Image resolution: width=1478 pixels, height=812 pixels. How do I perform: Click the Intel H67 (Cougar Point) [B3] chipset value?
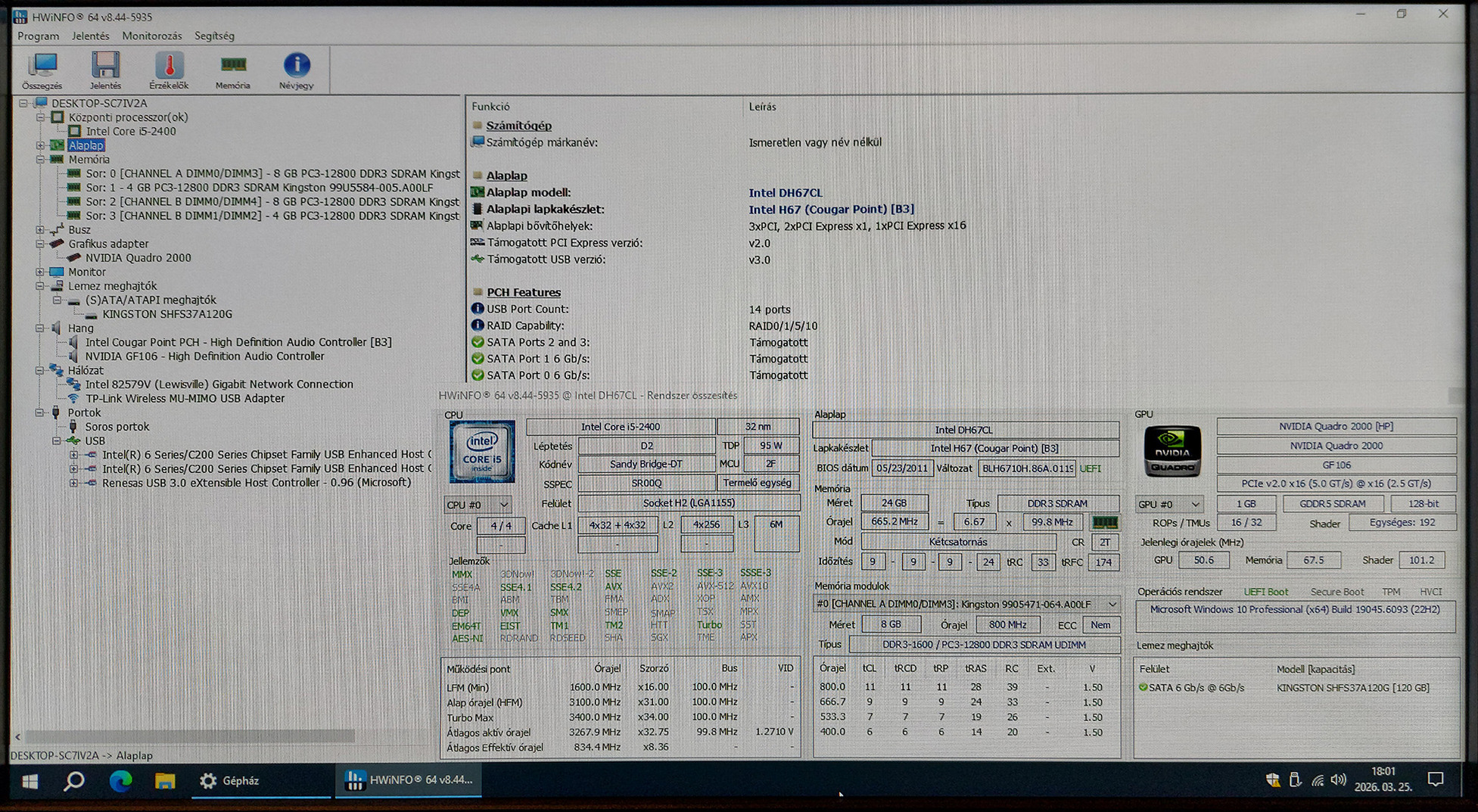831,210
